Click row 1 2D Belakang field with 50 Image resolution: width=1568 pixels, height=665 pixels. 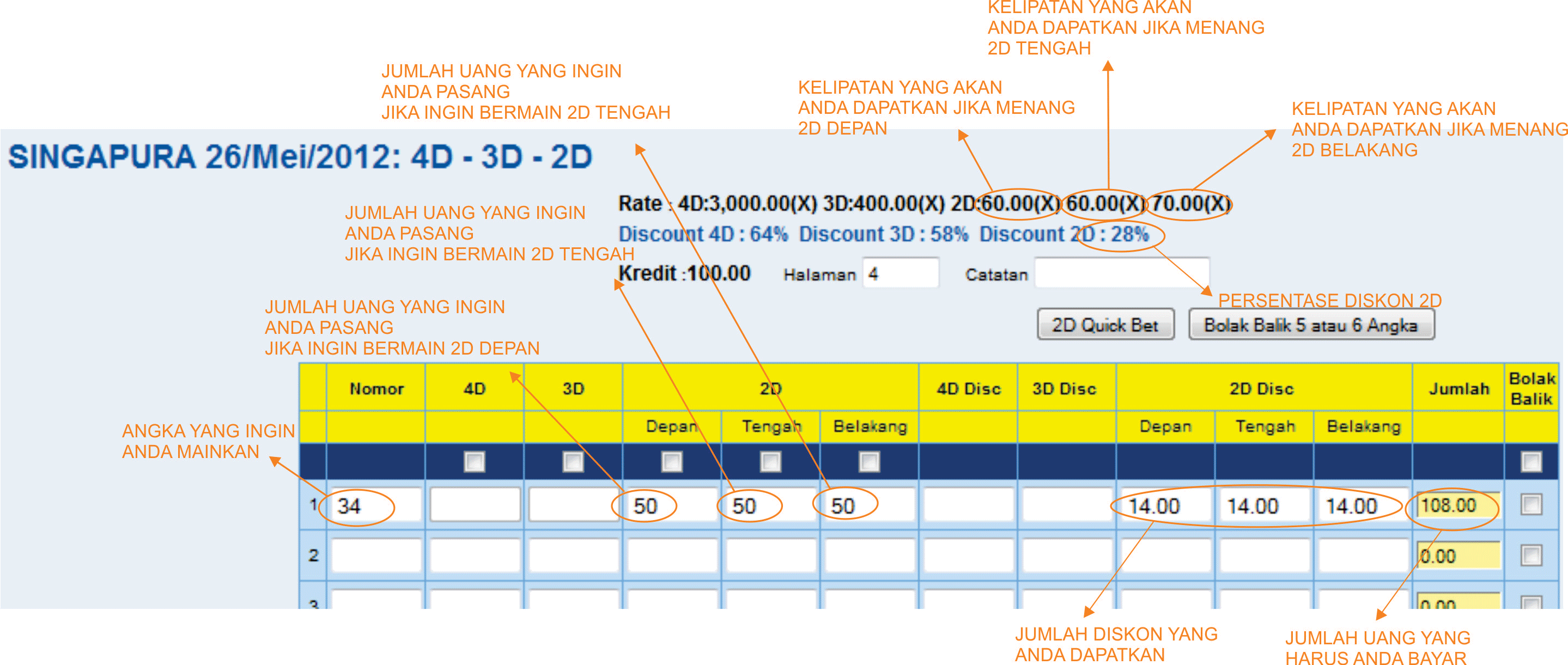pos(869,505)
